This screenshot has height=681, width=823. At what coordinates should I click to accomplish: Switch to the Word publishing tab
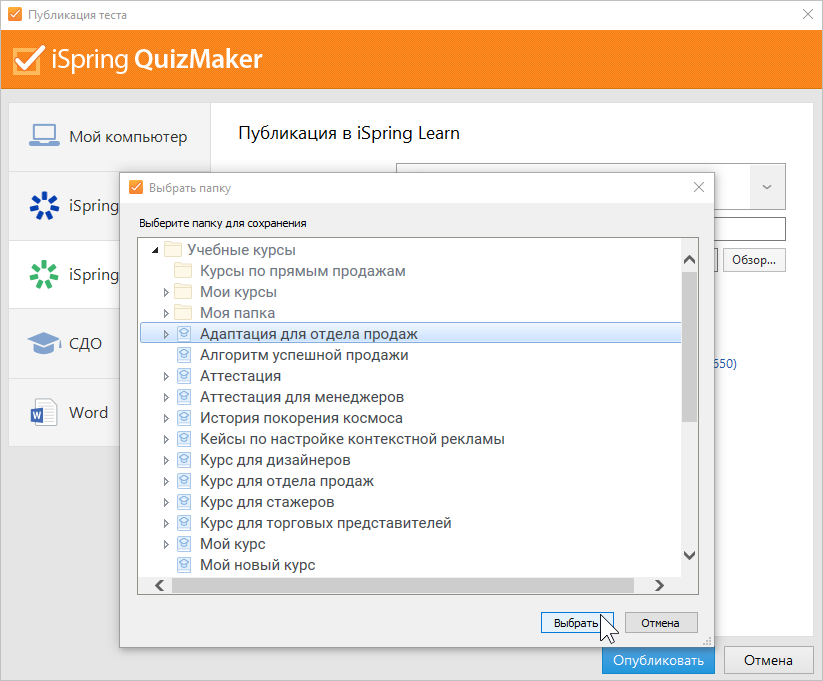(64, 412)
